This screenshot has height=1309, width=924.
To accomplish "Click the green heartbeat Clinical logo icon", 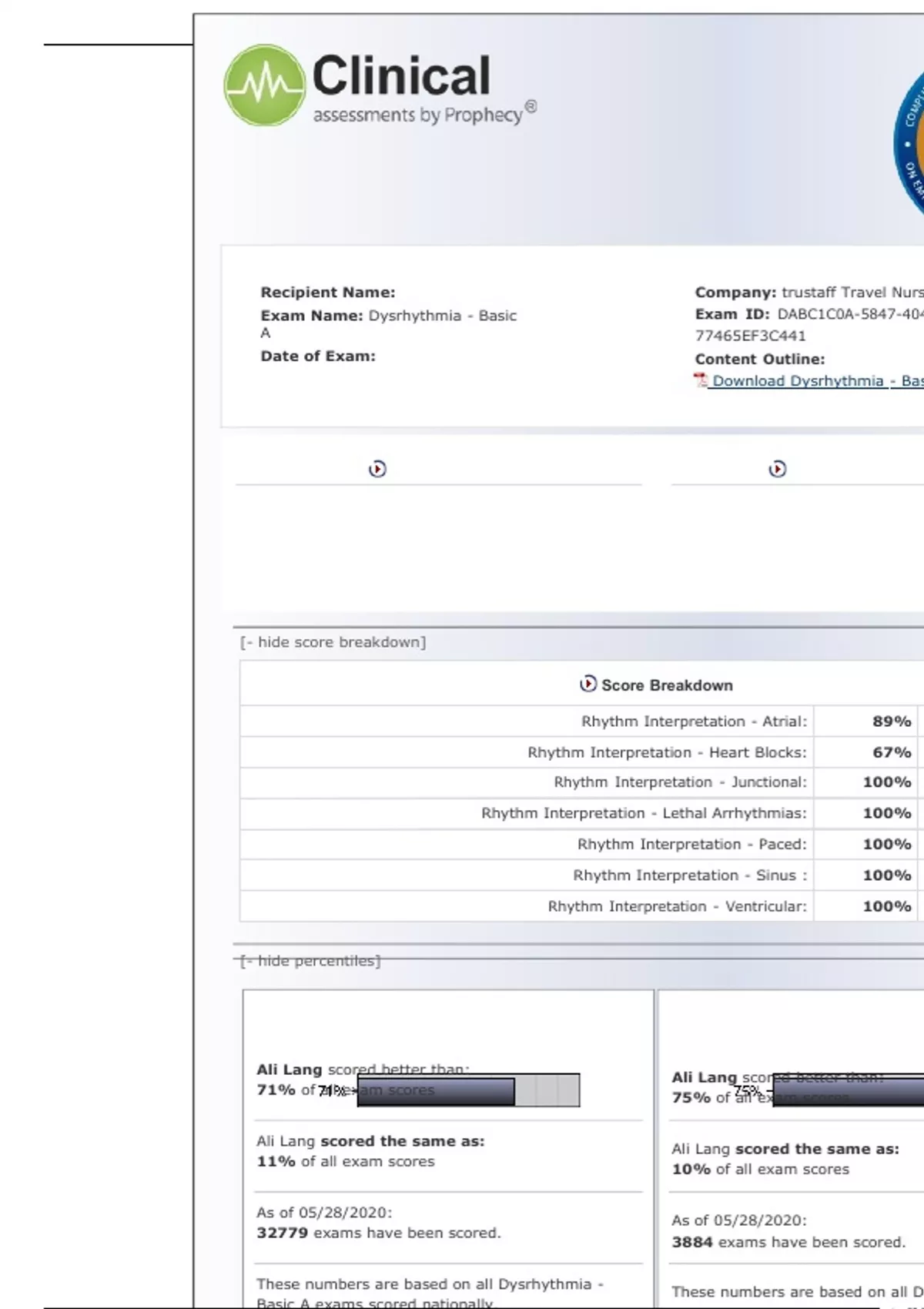I will 263,85.
